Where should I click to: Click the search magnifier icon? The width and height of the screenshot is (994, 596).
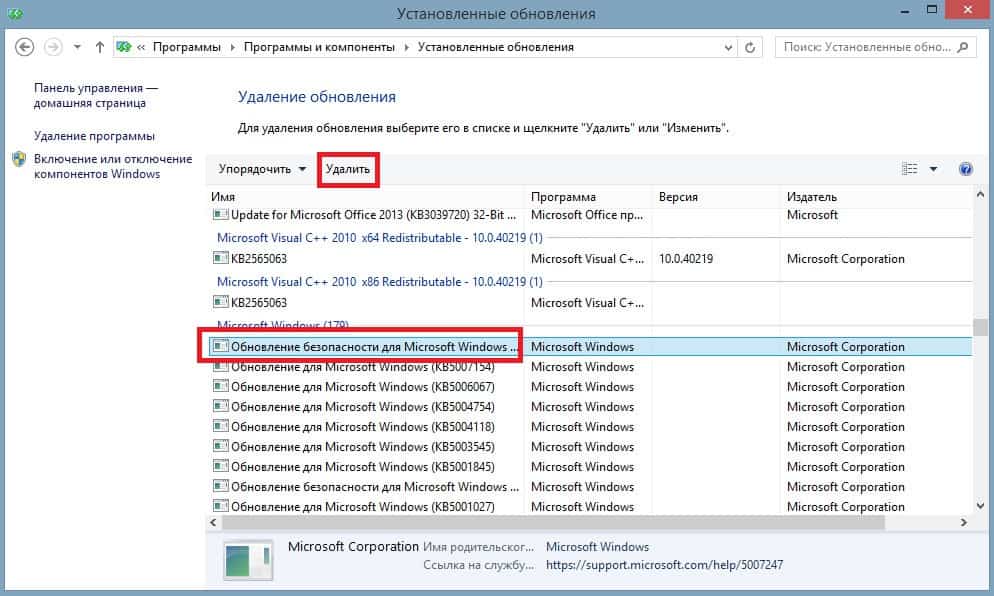tap(964, 47)
